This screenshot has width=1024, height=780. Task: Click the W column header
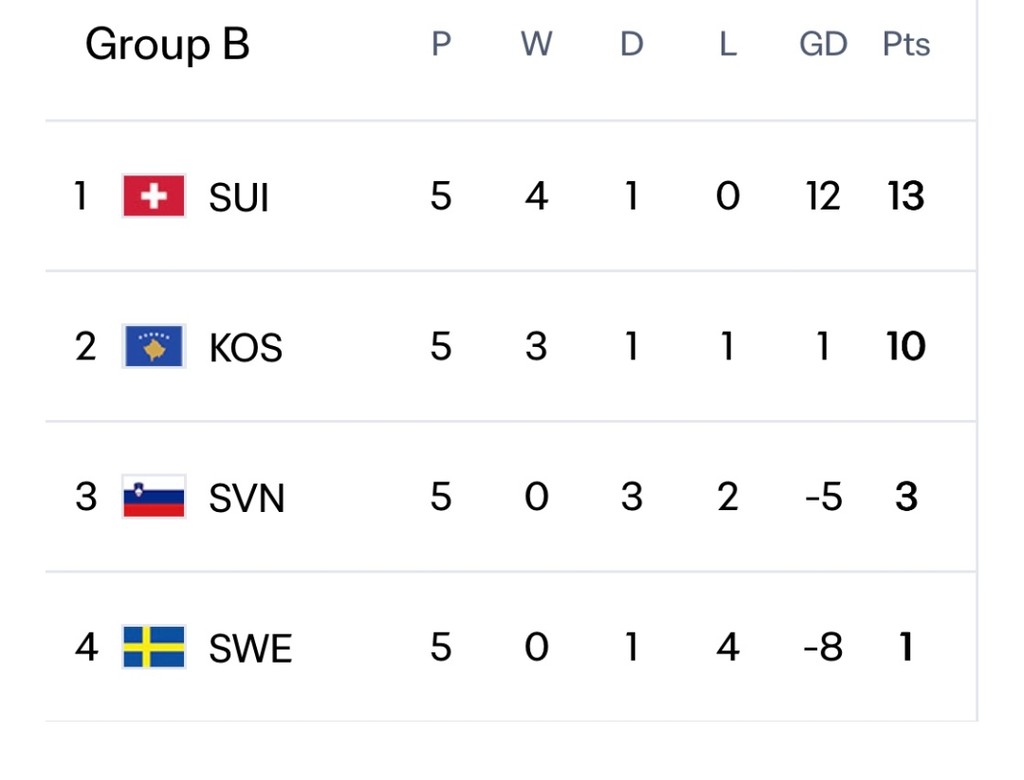click(x=536, y=45)
